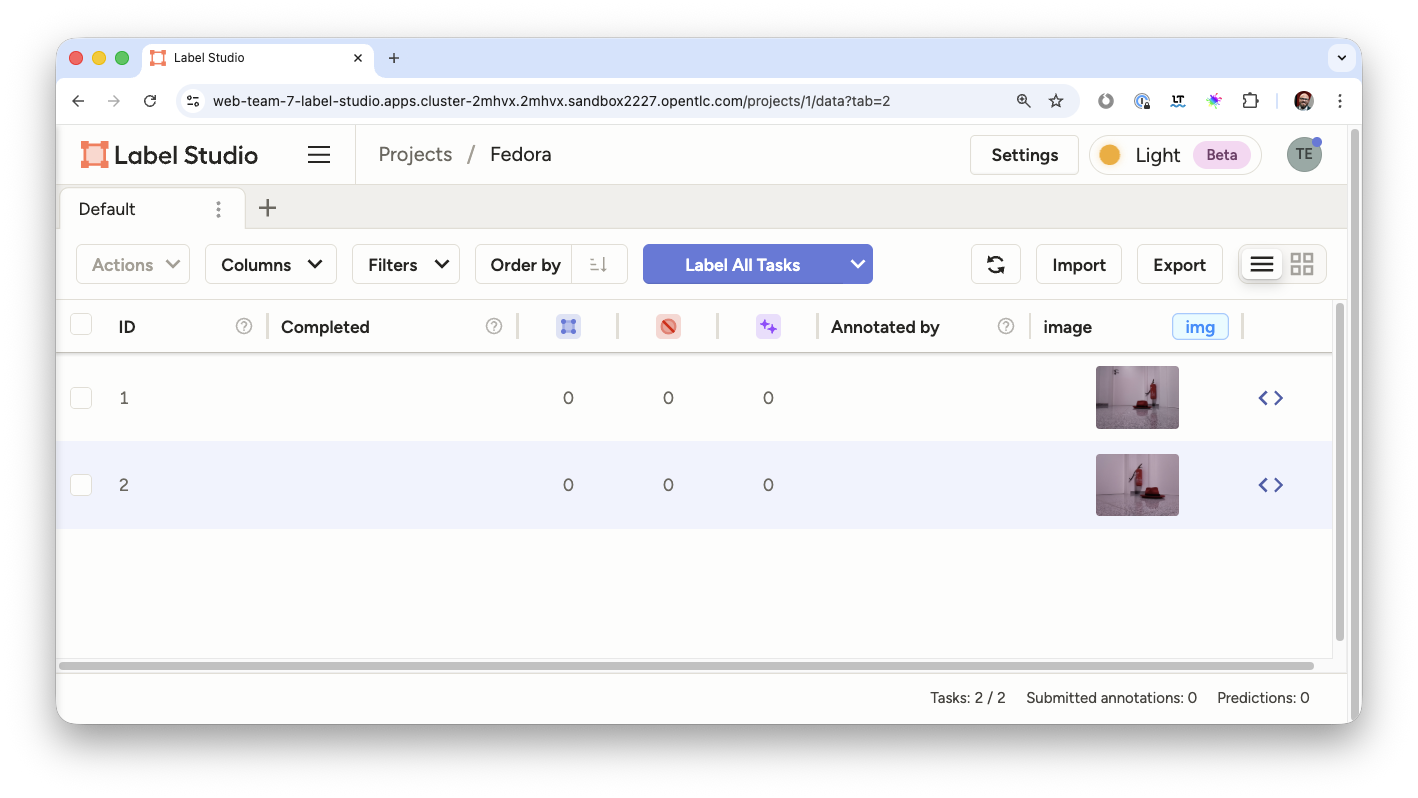1418x798 pixels.
Task: Open the hamburger navigation menu
Action: pyautogui.click(x=319, y=155)
